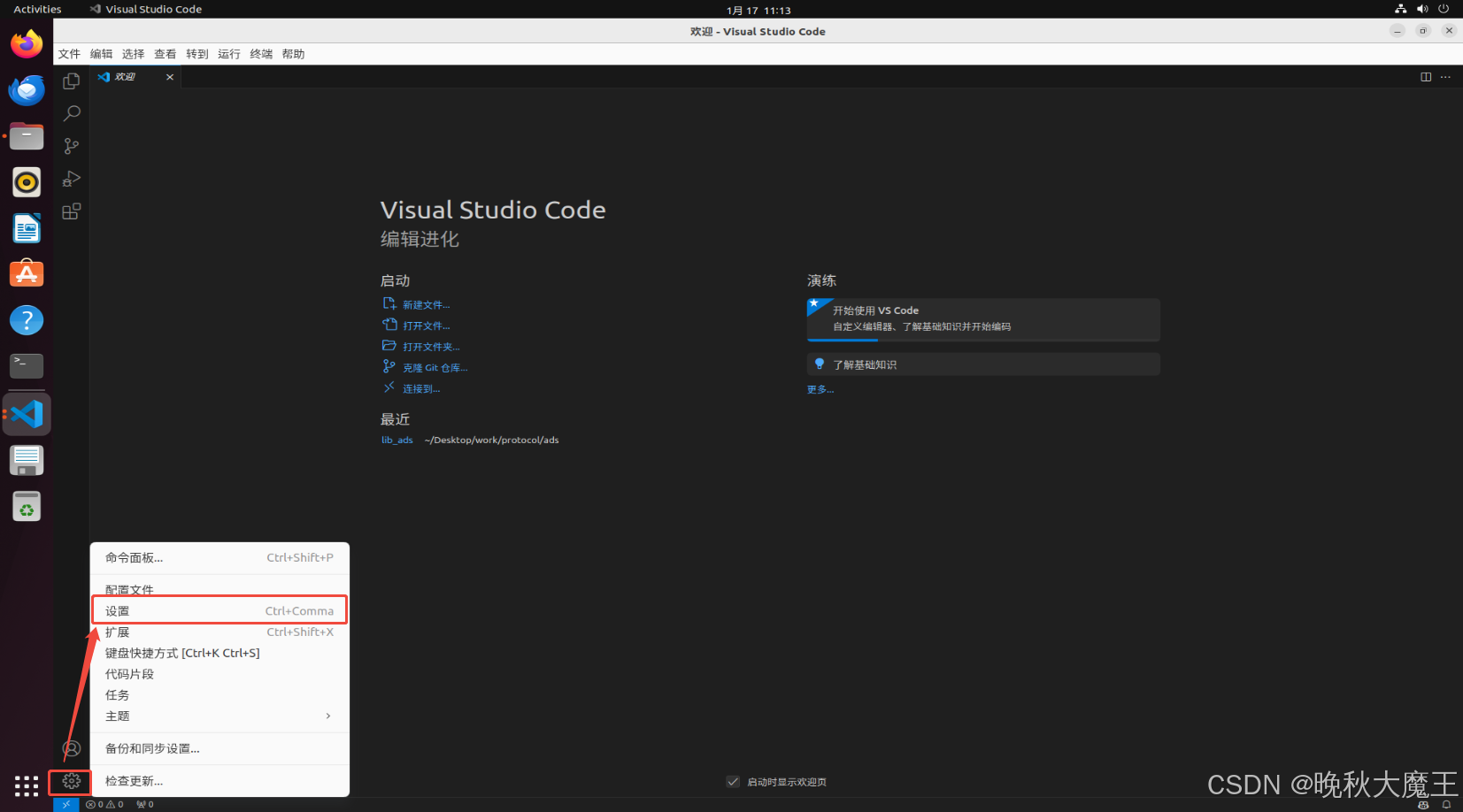Open LibreOffice Writer from the dock
Image resolution: width=1463 pixels, height=812 pixels.
pos(27,228)
